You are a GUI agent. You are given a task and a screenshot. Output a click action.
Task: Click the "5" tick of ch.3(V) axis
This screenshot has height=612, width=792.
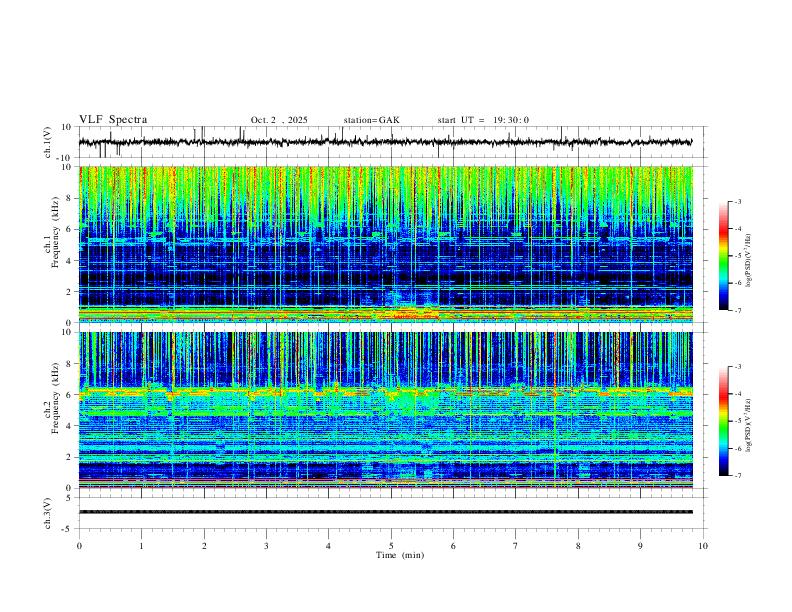[x=70, y=498]
